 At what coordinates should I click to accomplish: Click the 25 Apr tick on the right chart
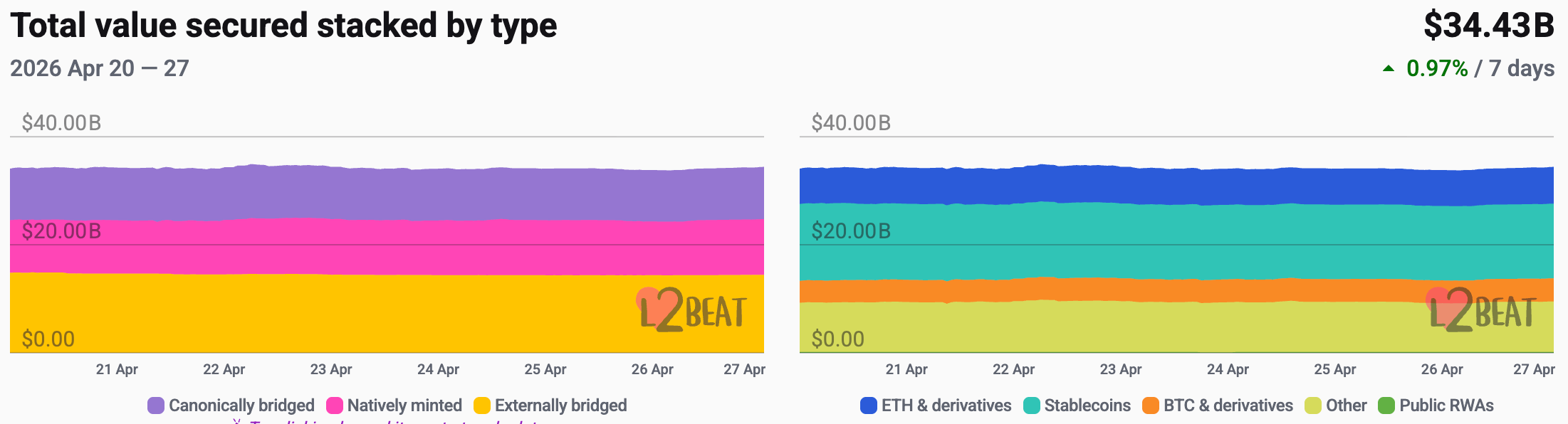(x=1334, y=369)
